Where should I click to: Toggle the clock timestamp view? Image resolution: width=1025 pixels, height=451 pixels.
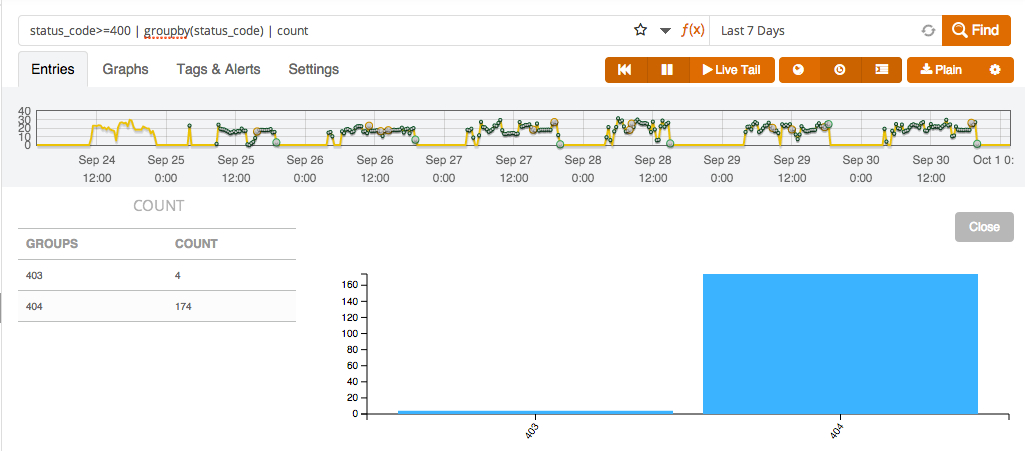pos(840,70)
